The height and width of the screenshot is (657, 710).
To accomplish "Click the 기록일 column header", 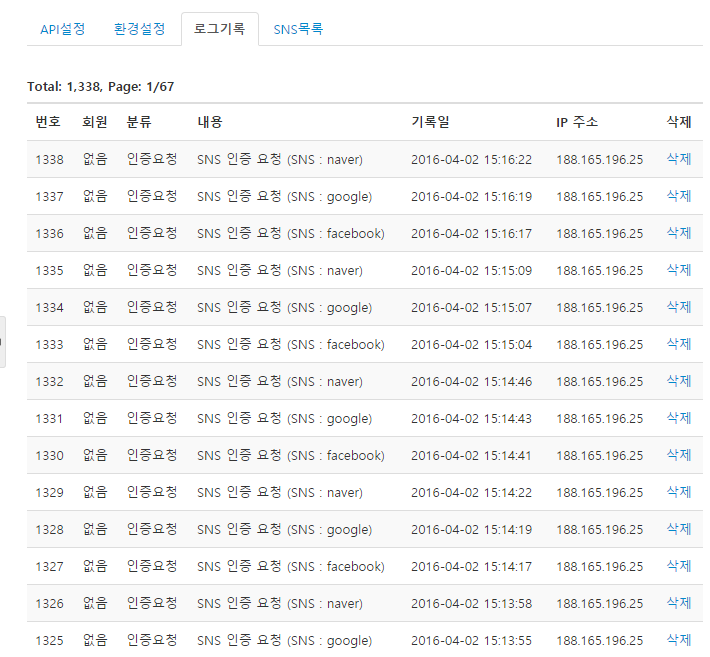I will click(430, 122).
